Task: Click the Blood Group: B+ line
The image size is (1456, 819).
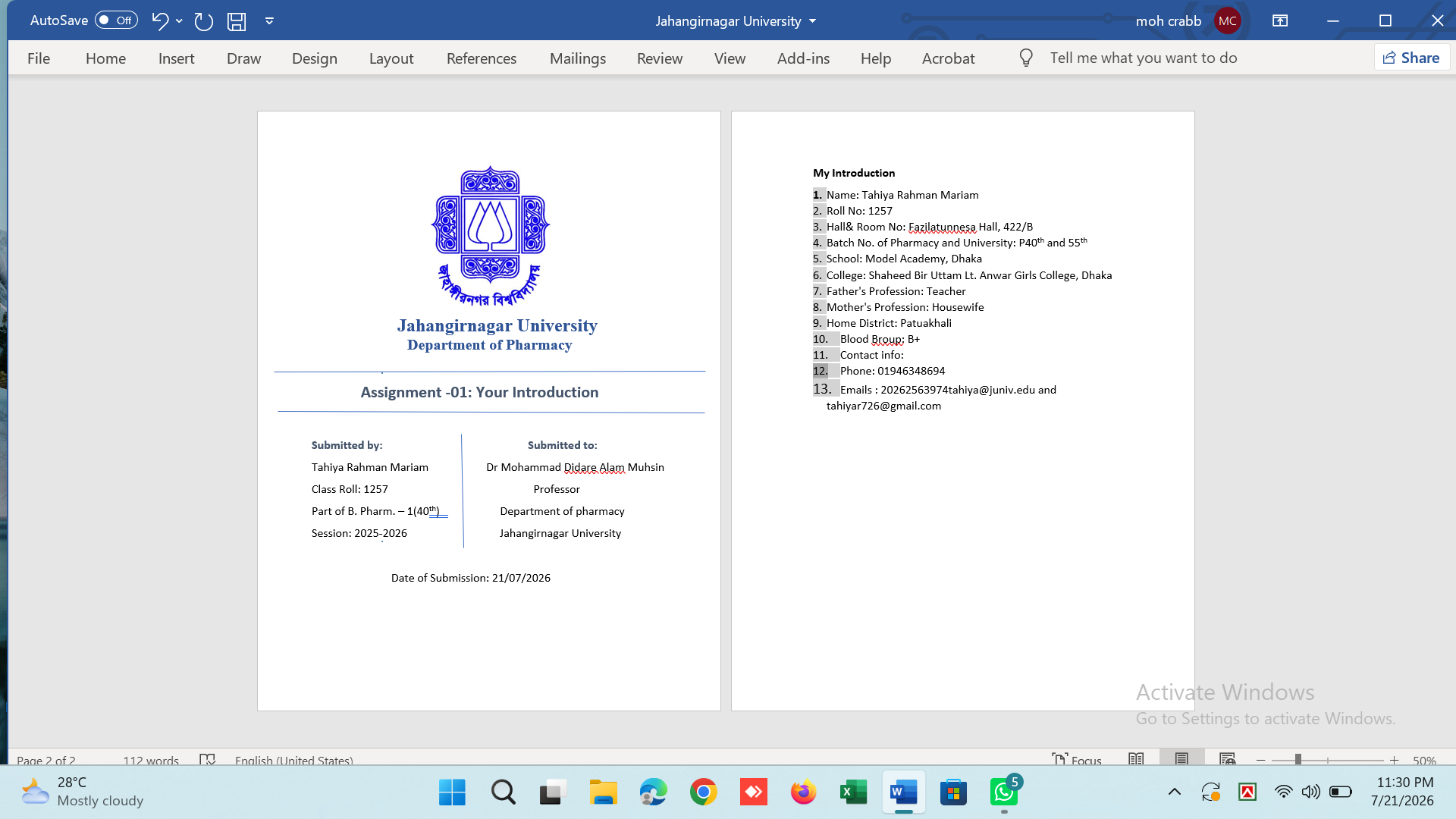Action: 880,339
